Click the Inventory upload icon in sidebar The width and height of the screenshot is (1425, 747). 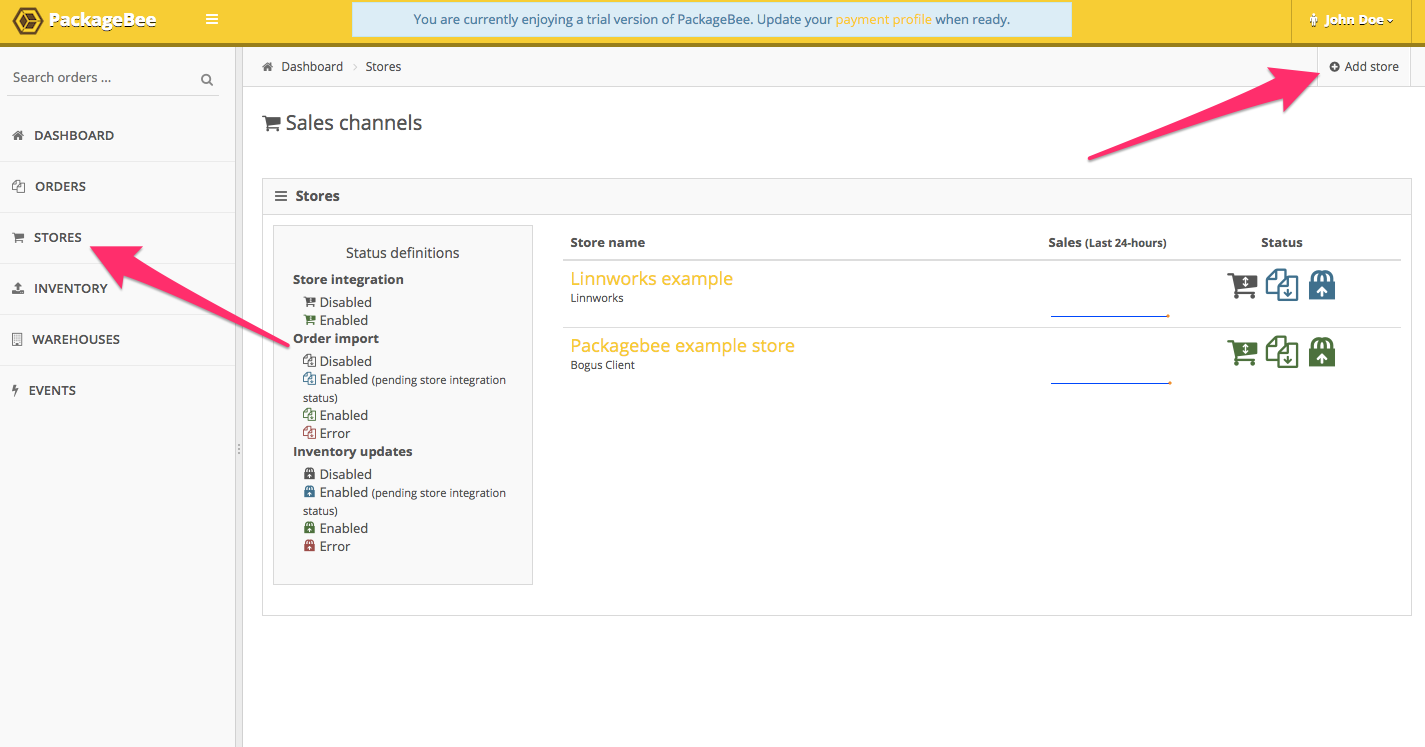[x=17, y=288]
